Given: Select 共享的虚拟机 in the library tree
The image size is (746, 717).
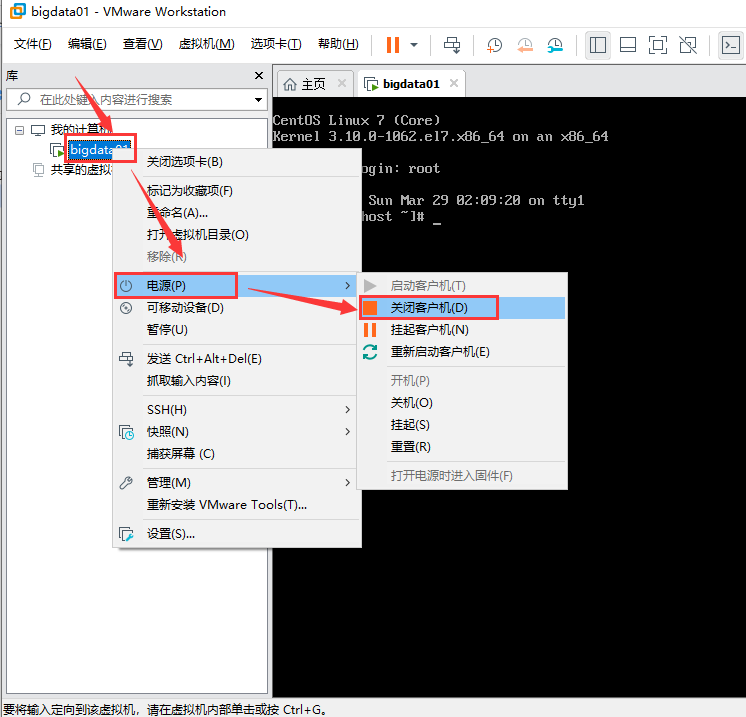Looking at the screenshot, I should [x=81, y=170].
